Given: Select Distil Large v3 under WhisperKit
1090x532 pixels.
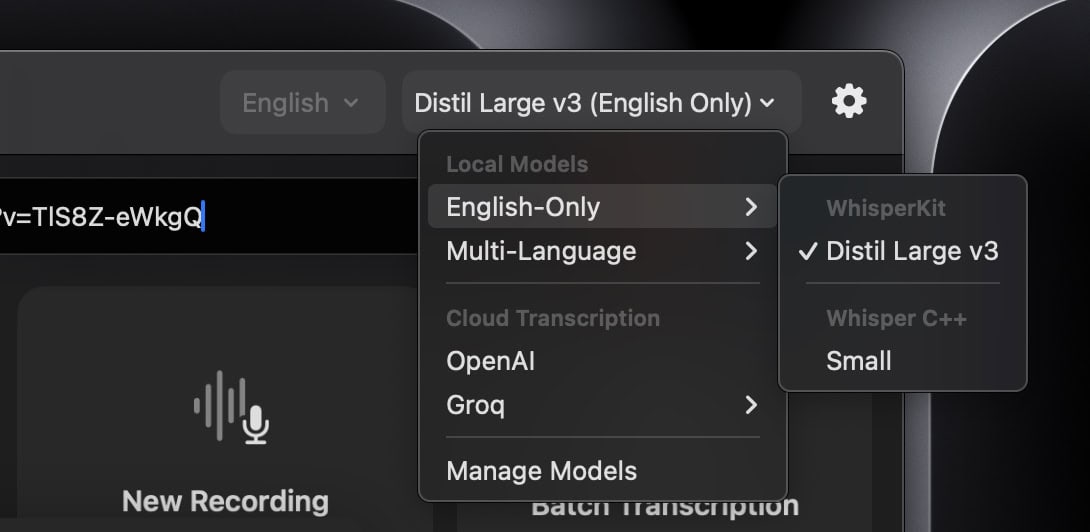Looking at the screenshot, I should tap(911, 251).
